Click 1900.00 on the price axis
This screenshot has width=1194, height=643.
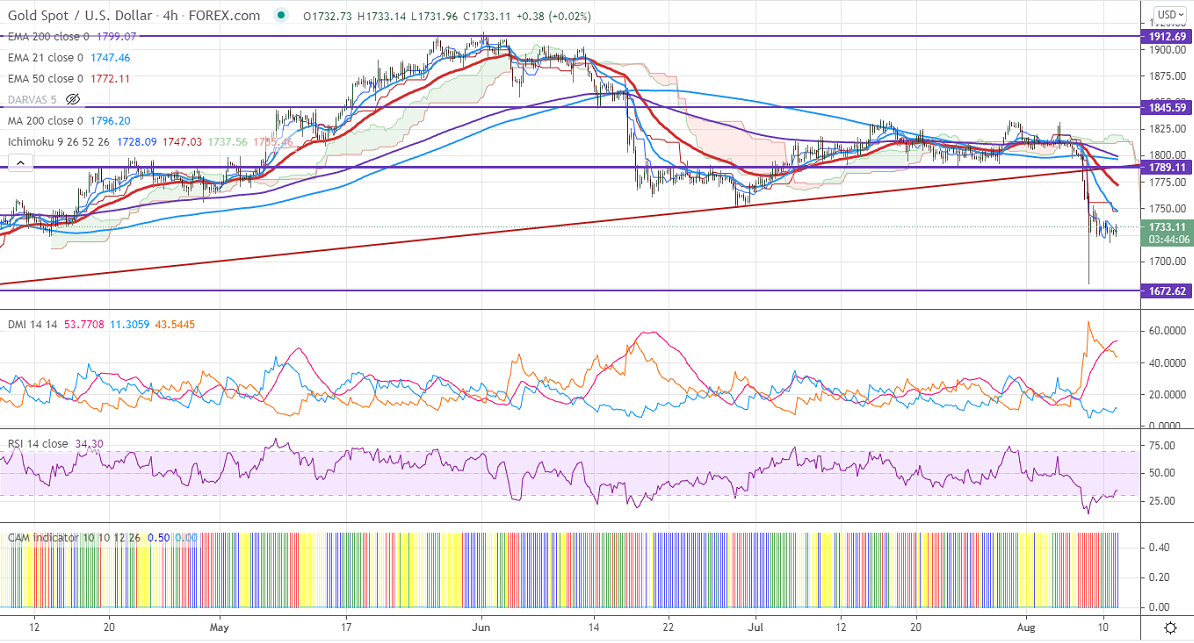[1168, 50]
